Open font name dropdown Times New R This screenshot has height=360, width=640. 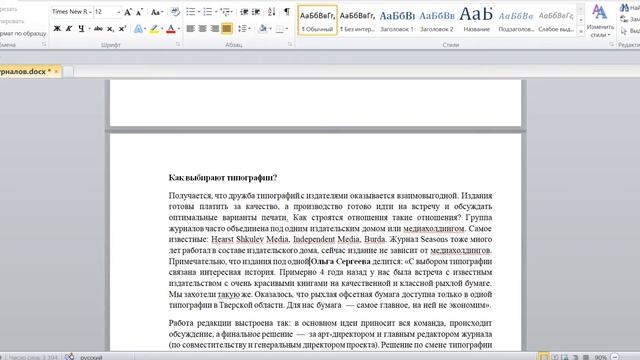coord(90,12)
